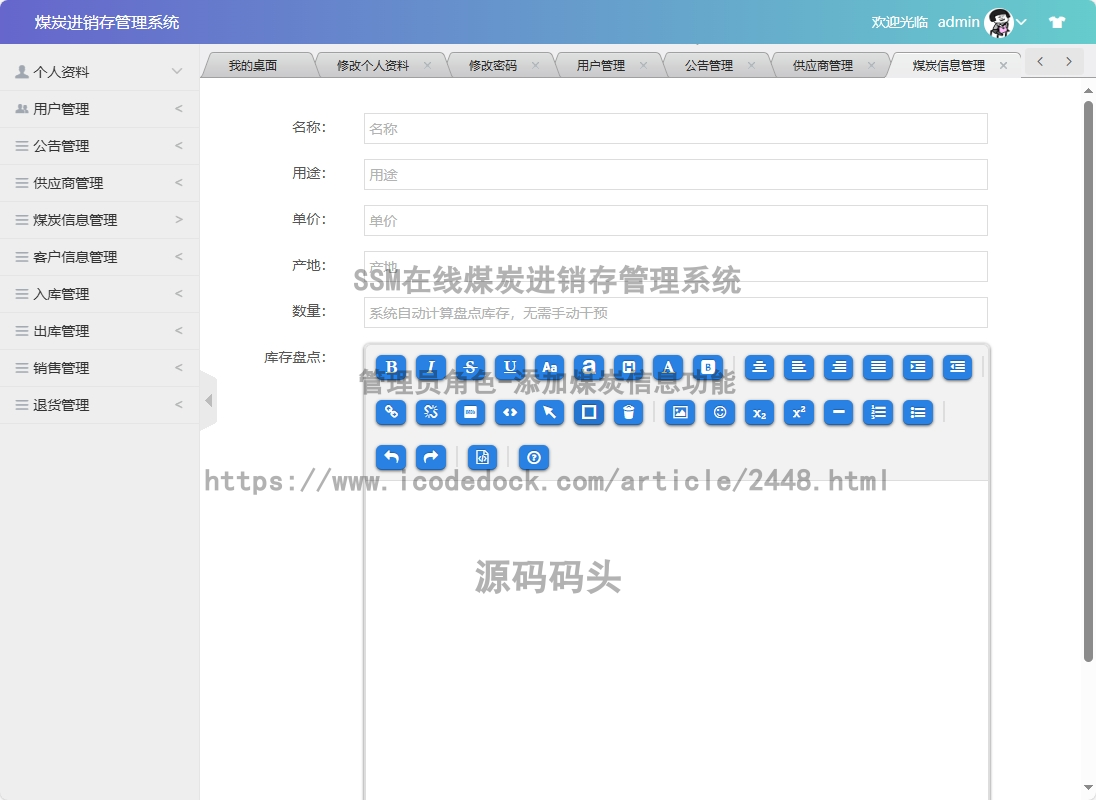The width and height of the screenshot is (1096, 800).
Task: Open the emoji smiley picker
Action: (720, 412)
